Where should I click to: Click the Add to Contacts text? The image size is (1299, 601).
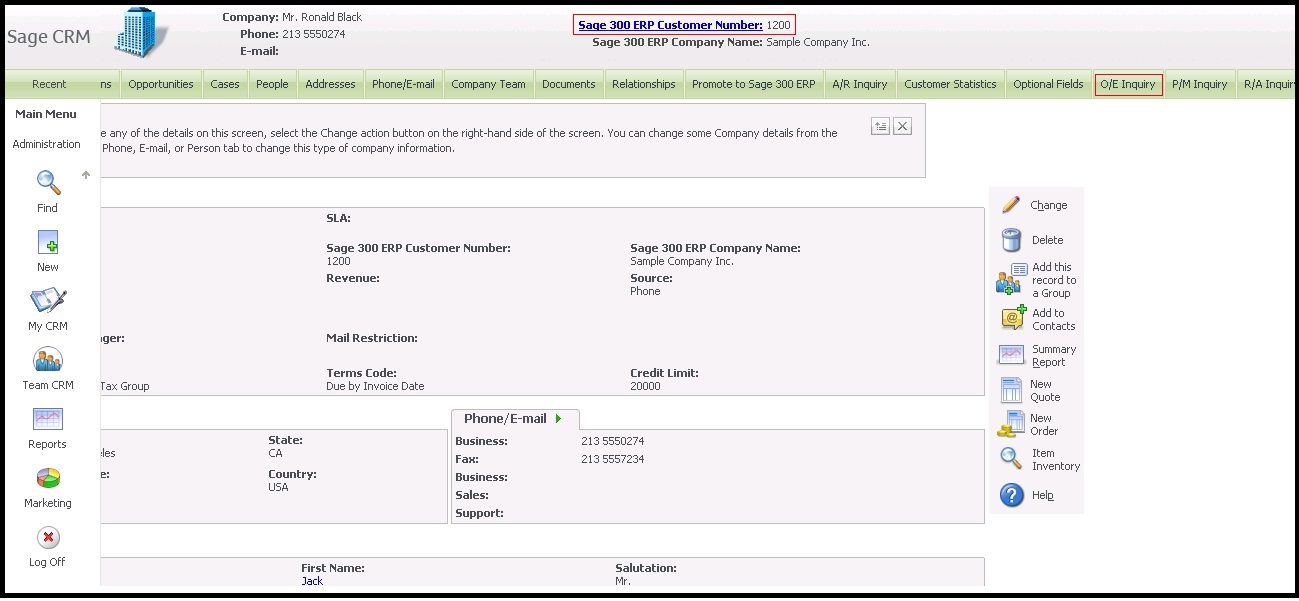tap(1054, 320)
